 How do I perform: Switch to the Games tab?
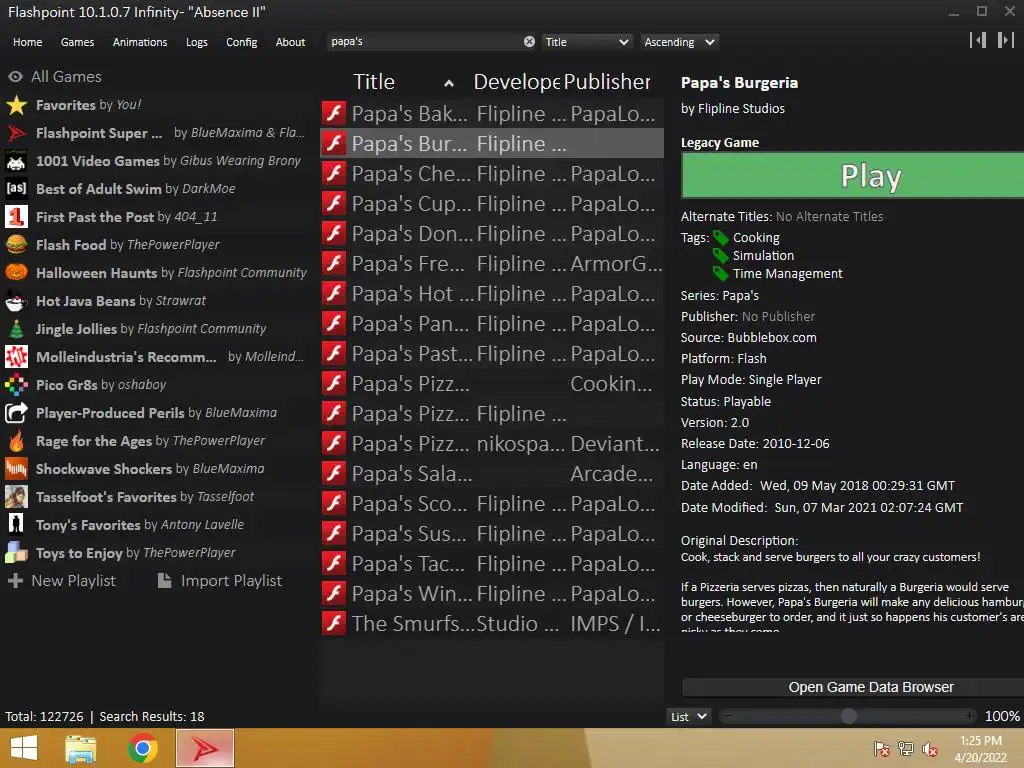(x=77, y=42)
